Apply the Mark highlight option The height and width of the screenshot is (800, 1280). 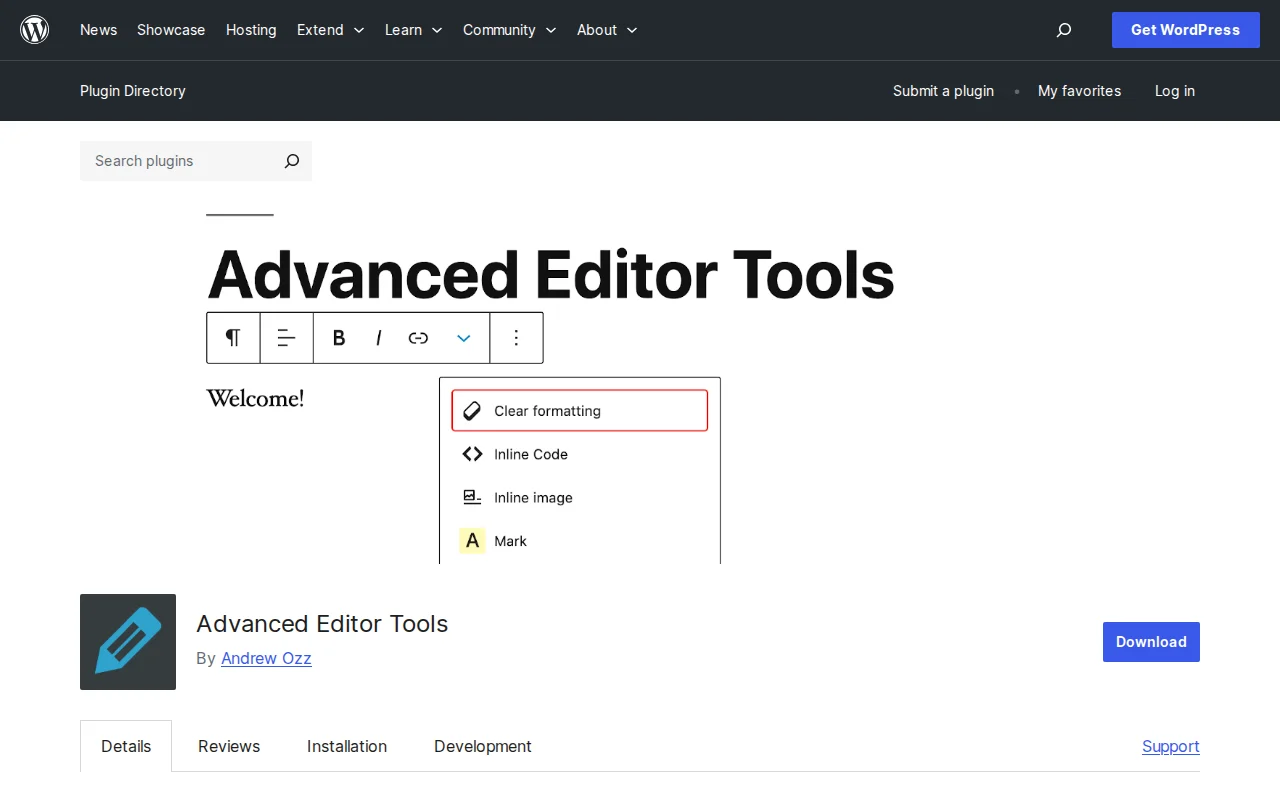pyautogui.click(x=510, y=541)
